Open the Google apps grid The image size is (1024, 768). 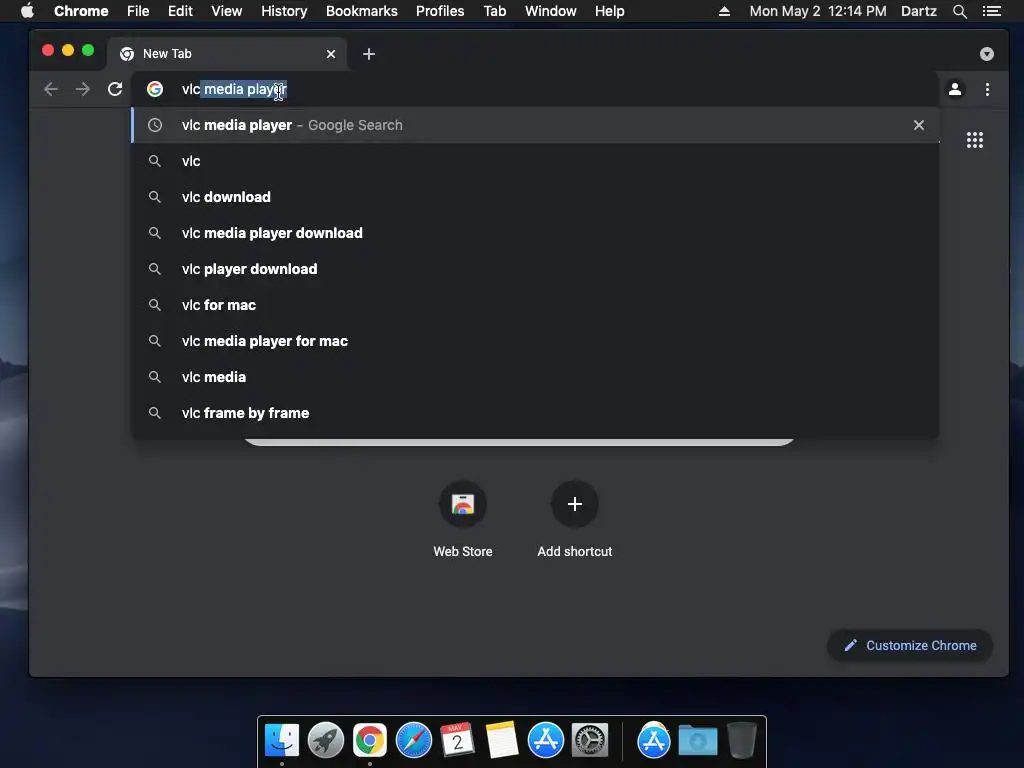coord(974,140)
